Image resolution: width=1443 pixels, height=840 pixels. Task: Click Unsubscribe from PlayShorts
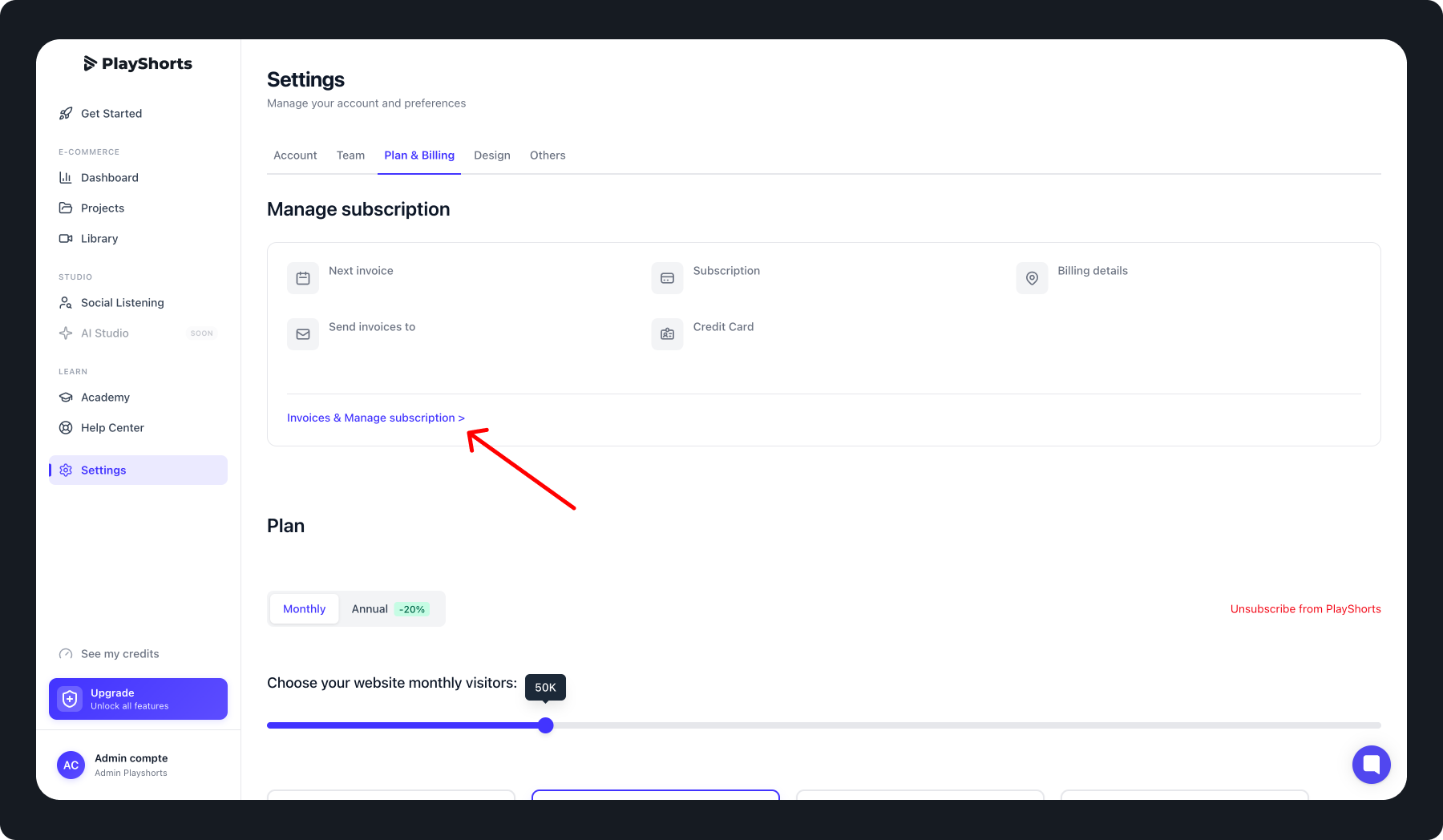[1306, 609]
